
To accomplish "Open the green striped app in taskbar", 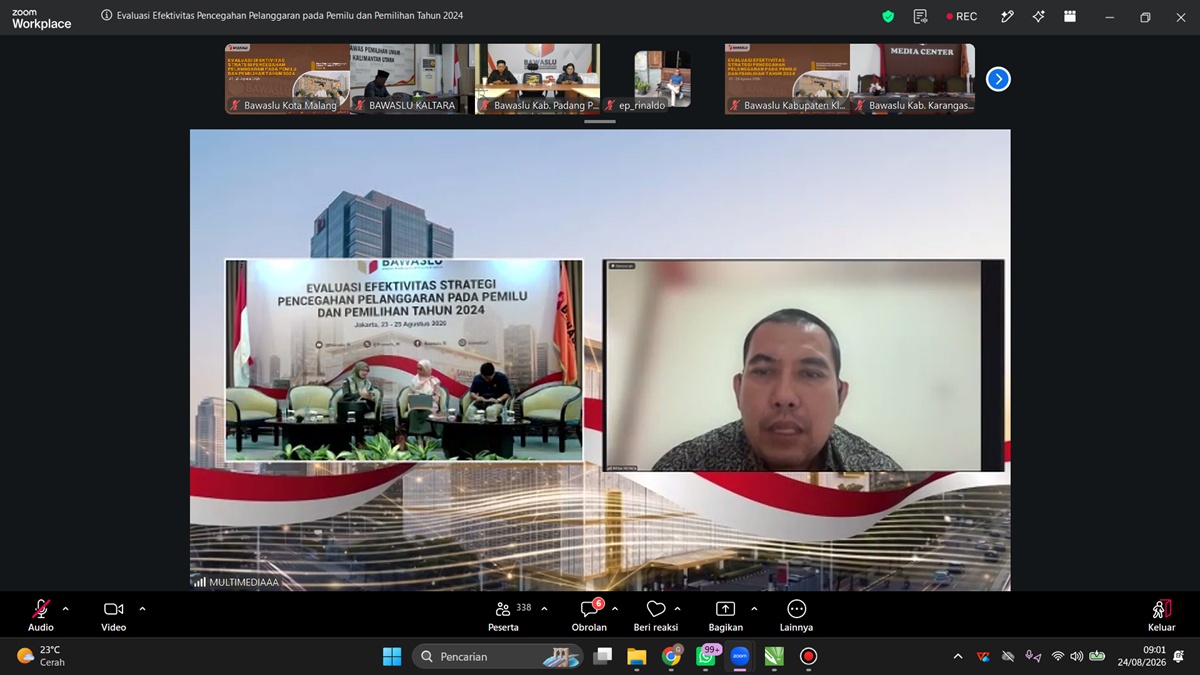I will [x=774, y=656].
